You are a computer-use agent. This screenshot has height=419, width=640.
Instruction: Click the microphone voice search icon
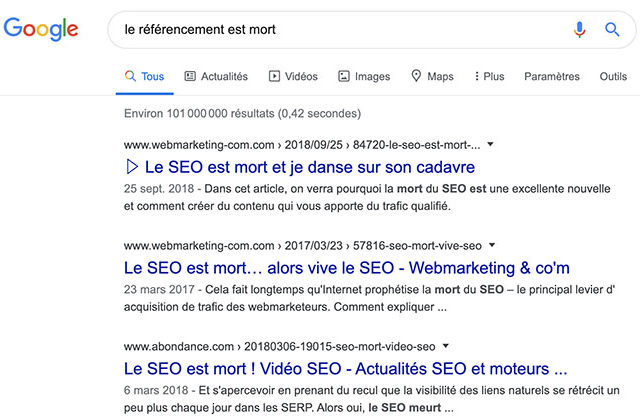(x=579, y=29)
